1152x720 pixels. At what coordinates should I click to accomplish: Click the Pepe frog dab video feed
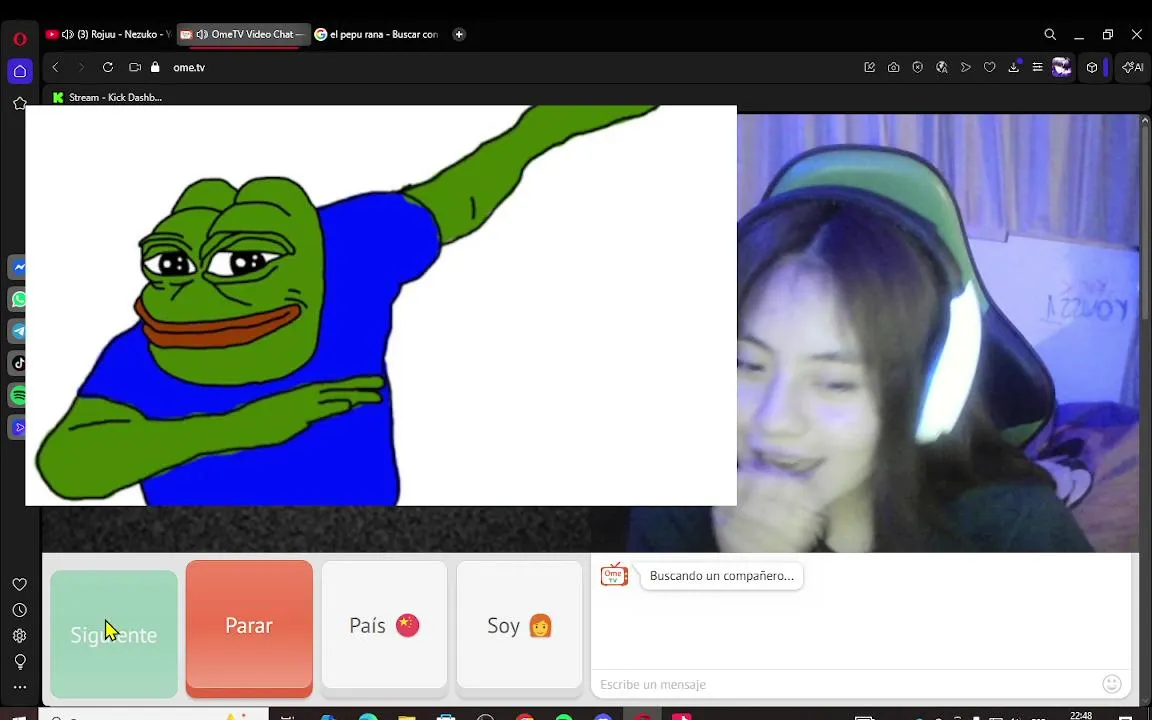click(x=381, y=305)
